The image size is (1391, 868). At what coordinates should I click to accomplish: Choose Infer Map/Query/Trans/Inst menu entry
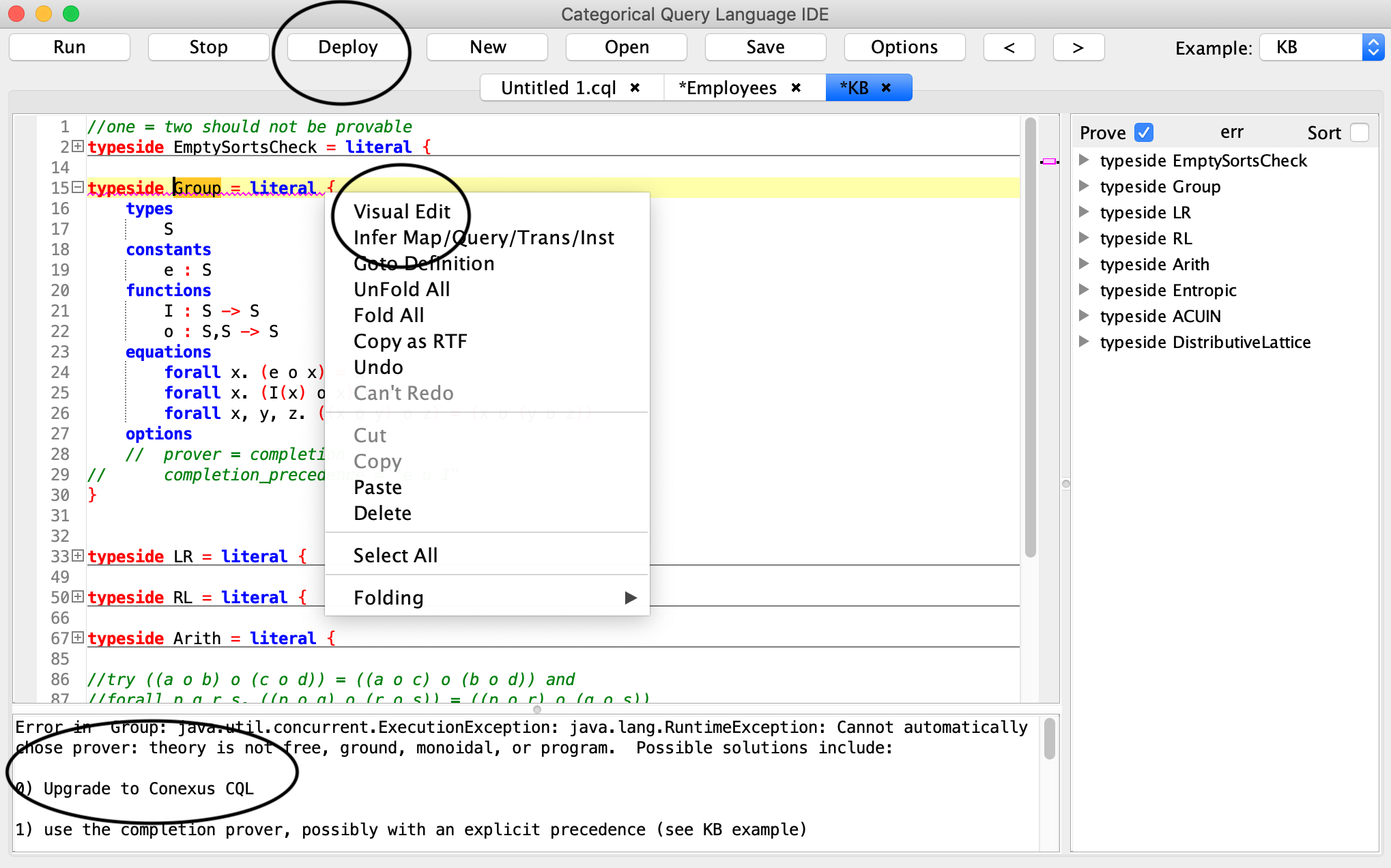point(487,237)
